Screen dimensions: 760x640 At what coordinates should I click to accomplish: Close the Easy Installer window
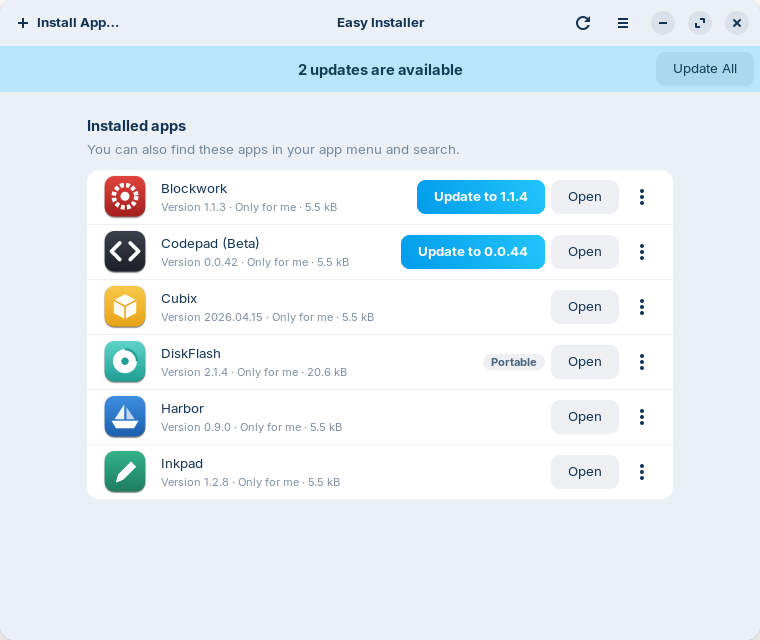pos(737,23)
